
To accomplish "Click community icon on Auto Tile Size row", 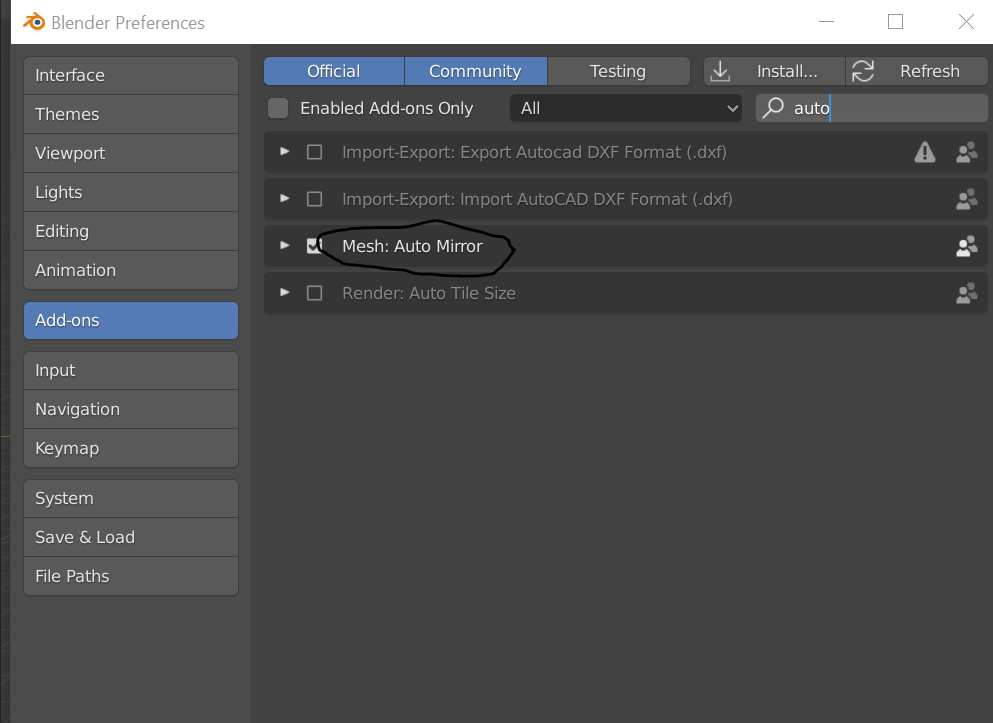I will pyautogui.click(x=966, y=293).
